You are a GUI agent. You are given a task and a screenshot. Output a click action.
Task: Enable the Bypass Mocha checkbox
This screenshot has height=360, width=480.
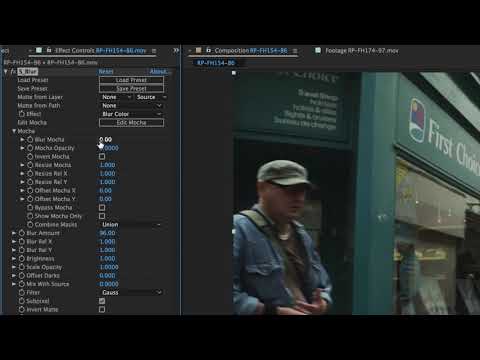(x=102, y=207)
